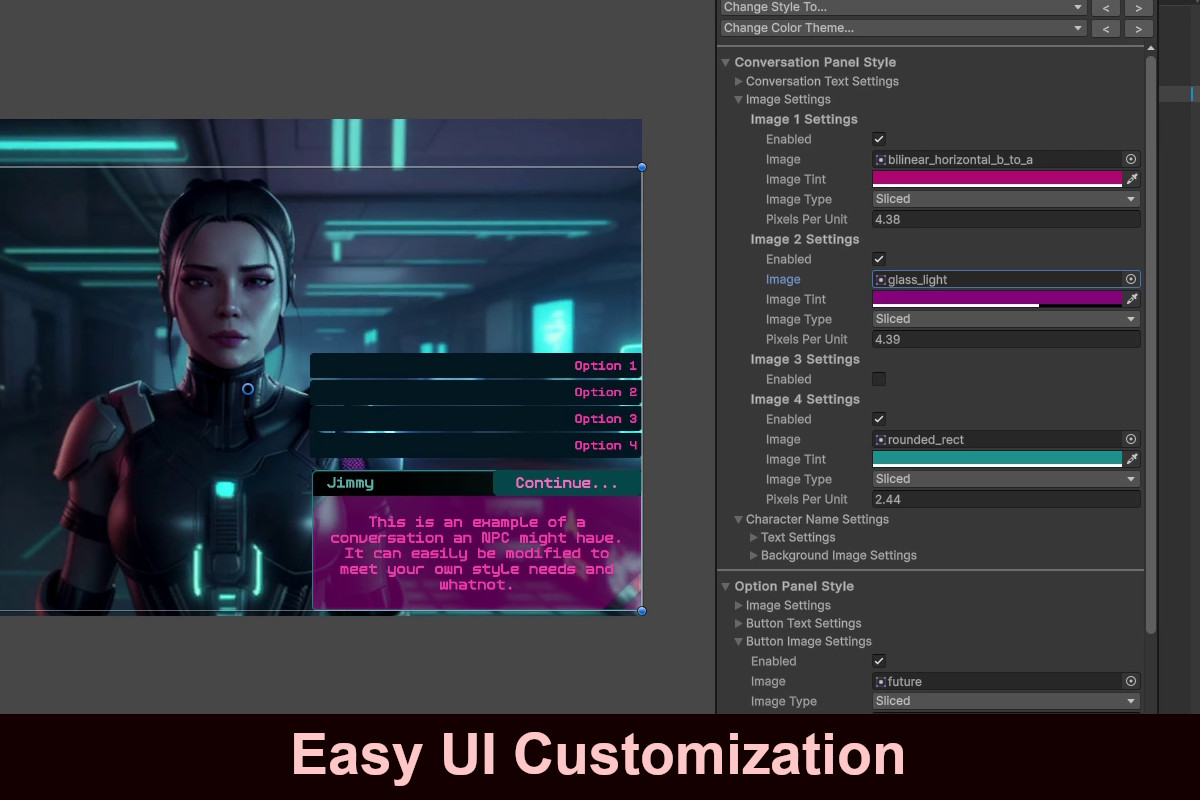The width and height of the screenshot is (1200, 800).
Task: Open object picker for the future image
Action: [x=1131, y=681]
